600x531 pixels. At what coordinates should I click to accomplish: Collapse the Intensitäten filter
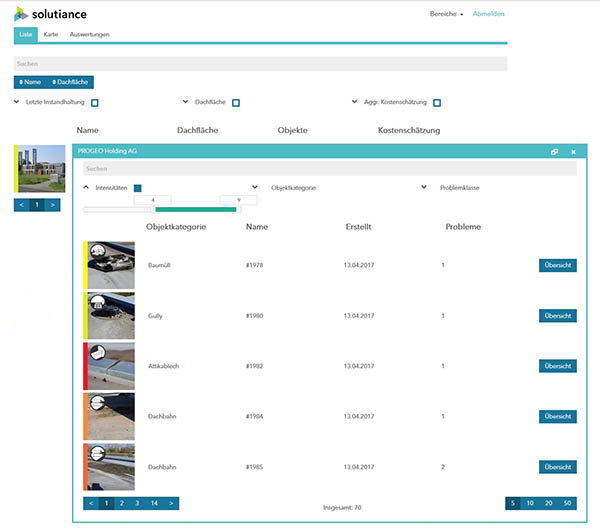[86, 187]
